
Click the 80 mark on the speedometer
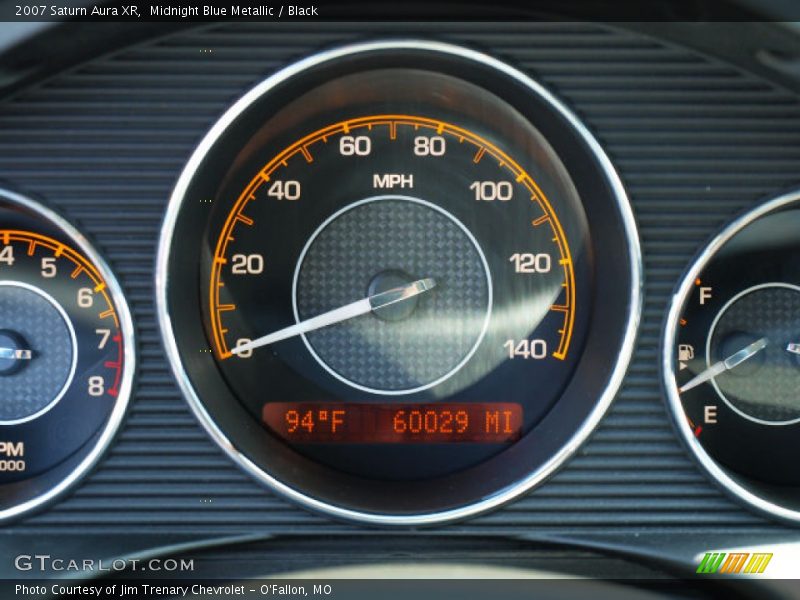point(429,146)
